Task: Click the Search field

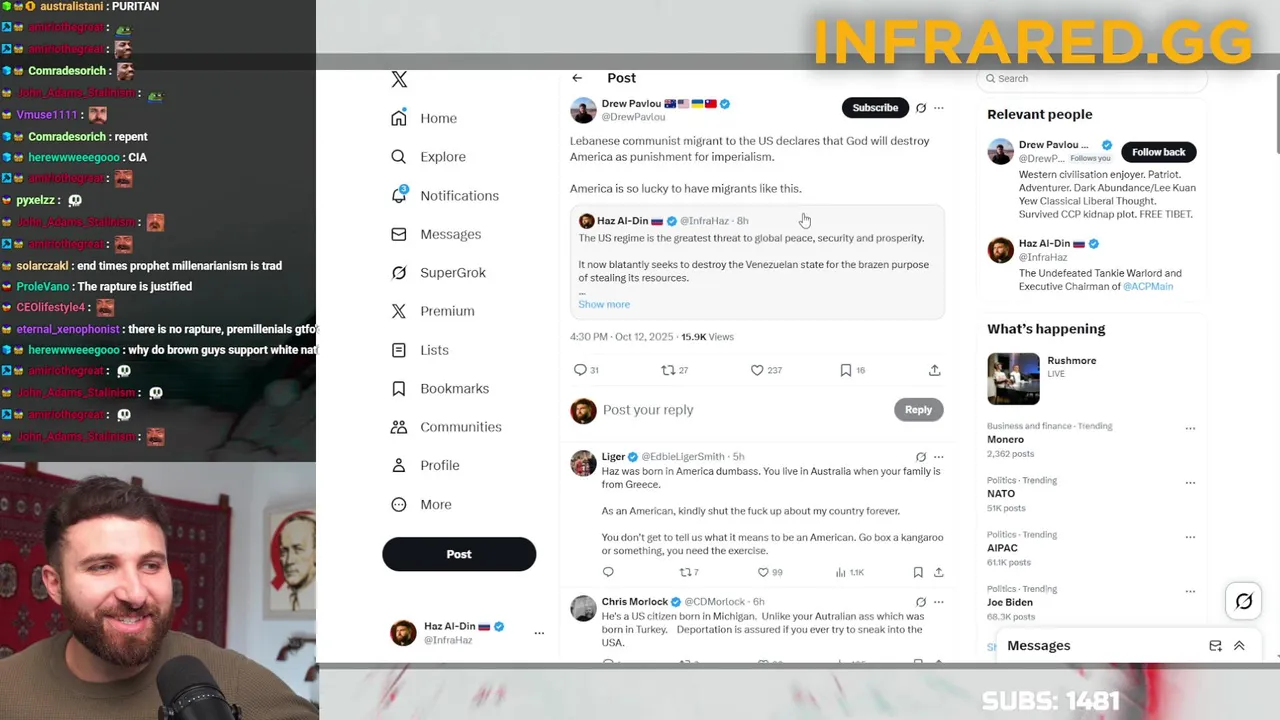Action: (1092, 78)
